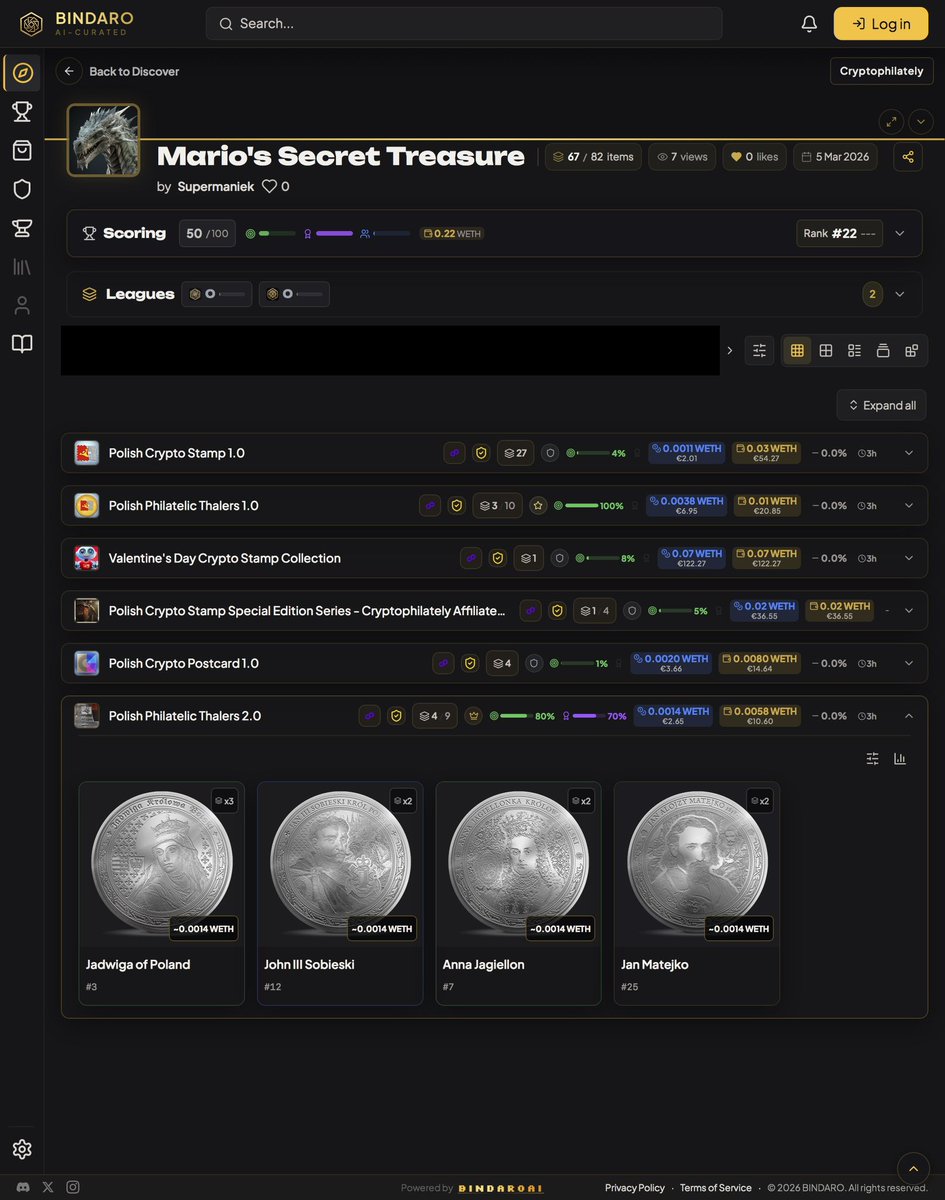Click the Rank #22 badge

(x=840, y=233)
